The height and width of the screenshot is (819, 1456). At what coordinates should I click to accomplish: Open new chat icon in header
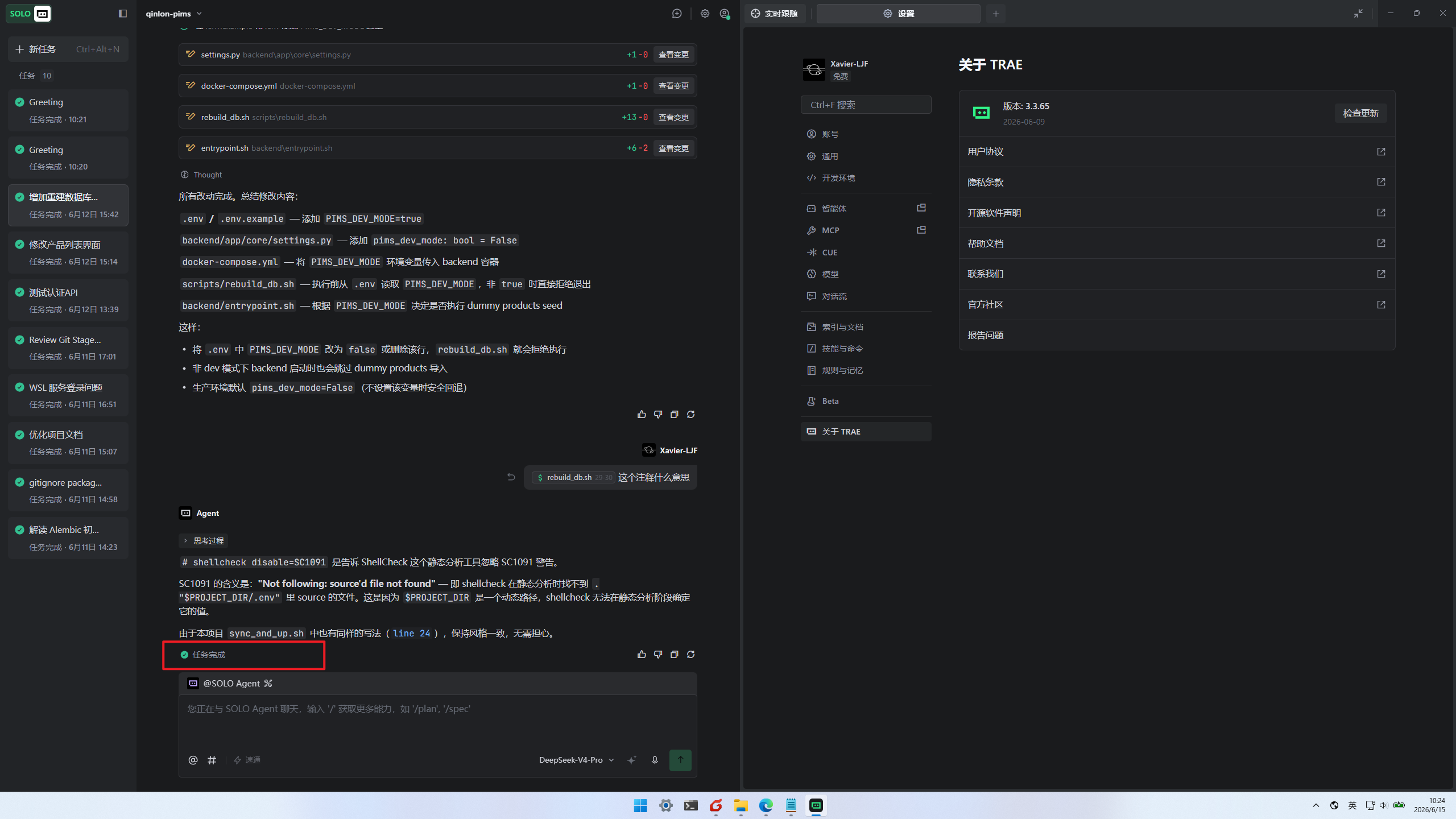677,14
